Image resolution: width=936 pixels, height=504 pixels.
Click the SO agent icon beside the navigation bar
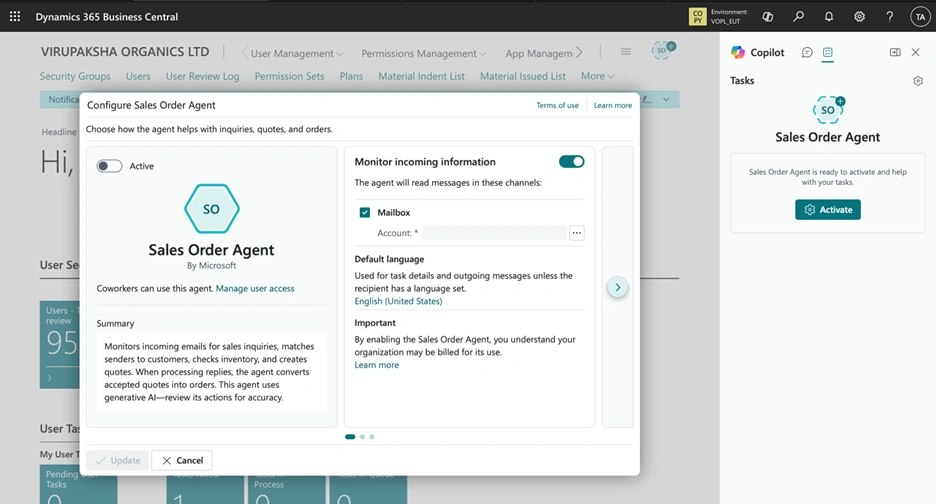(663, 50)
